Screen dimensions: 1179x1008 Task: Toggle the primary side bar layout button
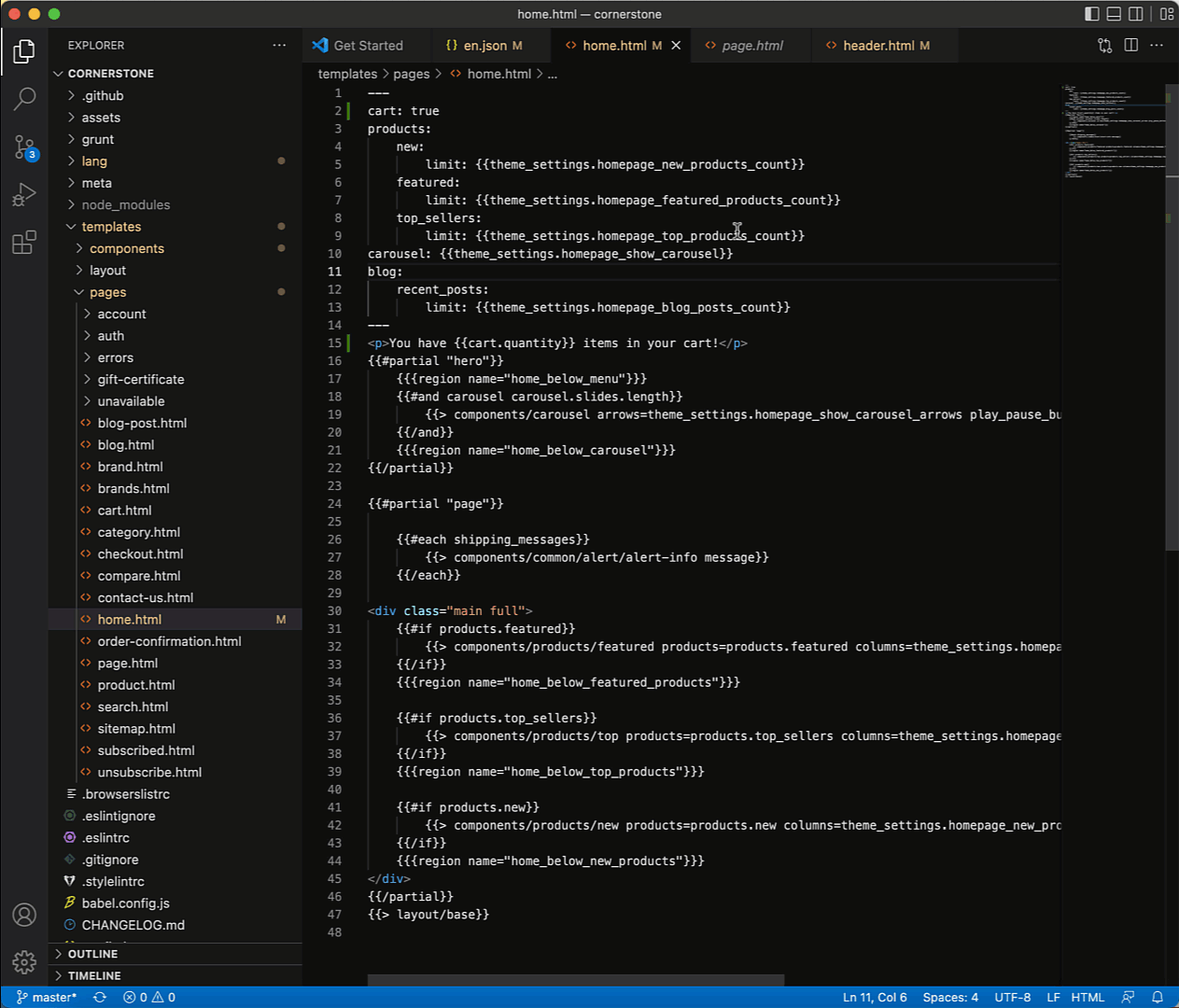click(1092, 14)
